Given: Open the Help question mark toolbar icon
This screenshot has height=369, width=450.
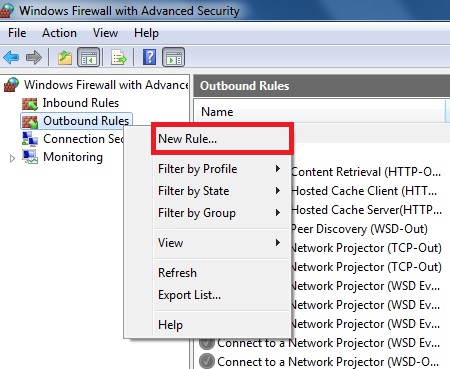Looking at the screenshot, I should coord(150,57).
